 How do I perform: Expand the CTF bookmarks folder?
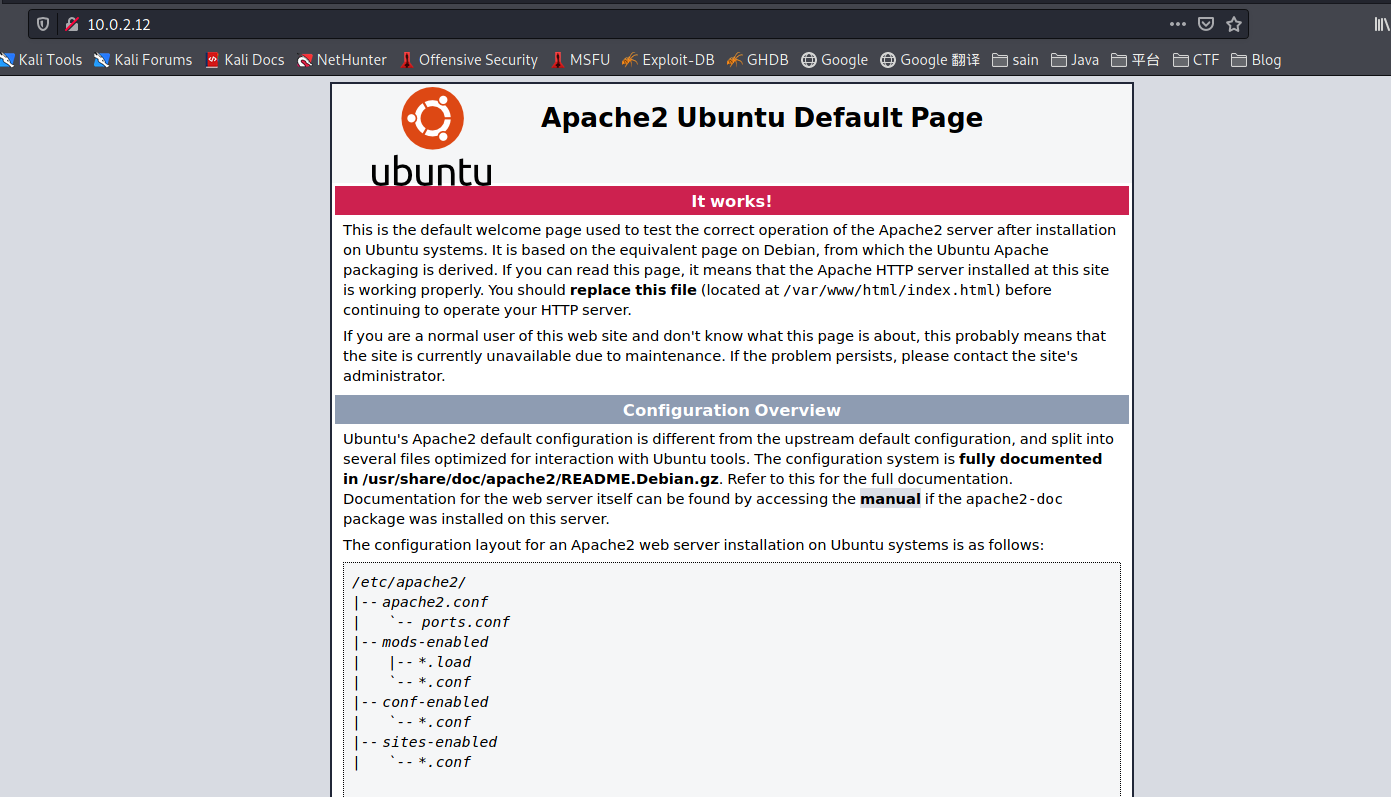pyautogui.click(x=1196, y=60)
